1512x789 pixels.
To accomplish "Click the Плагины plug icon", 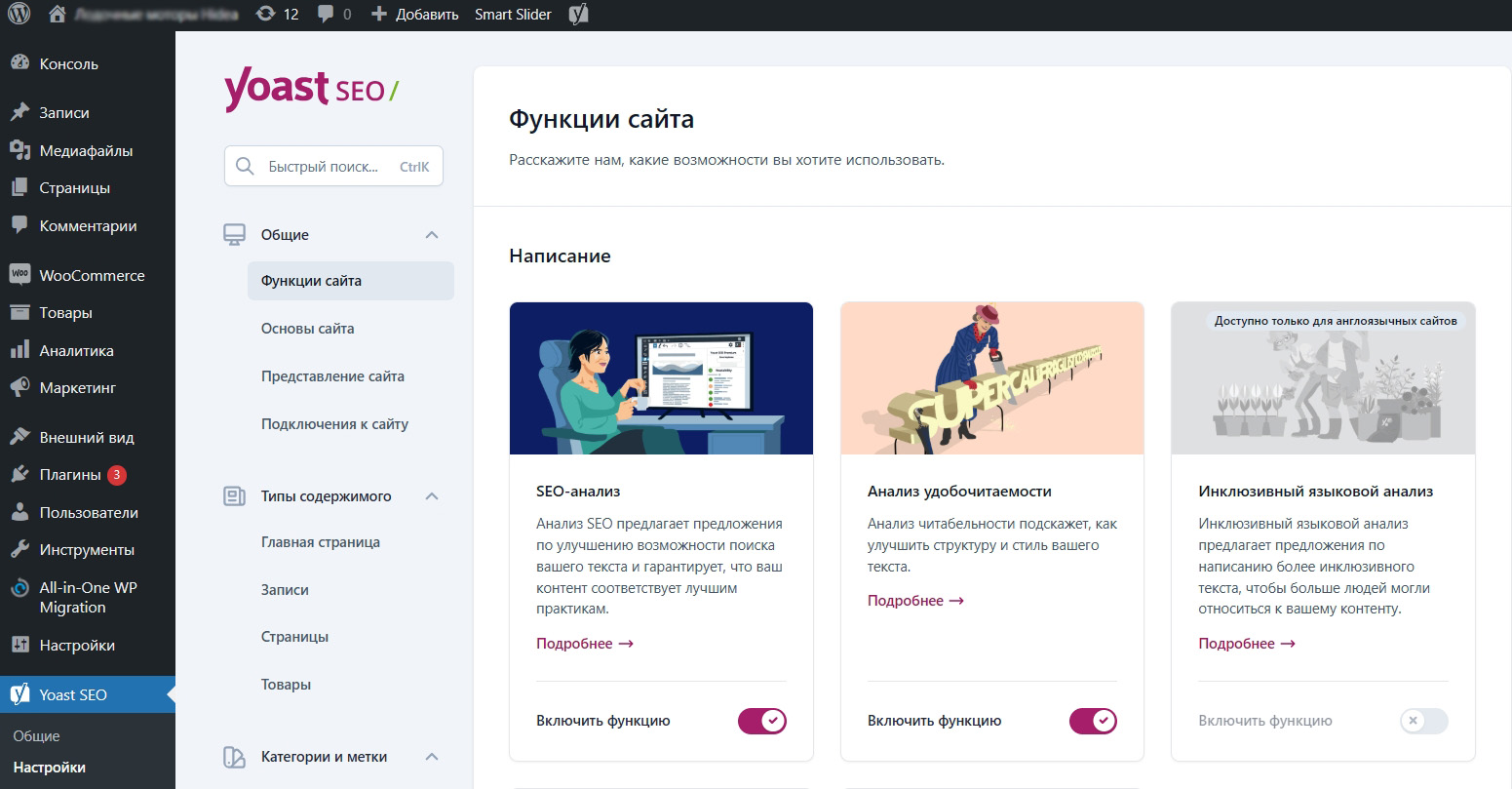I will pos(19,474).
